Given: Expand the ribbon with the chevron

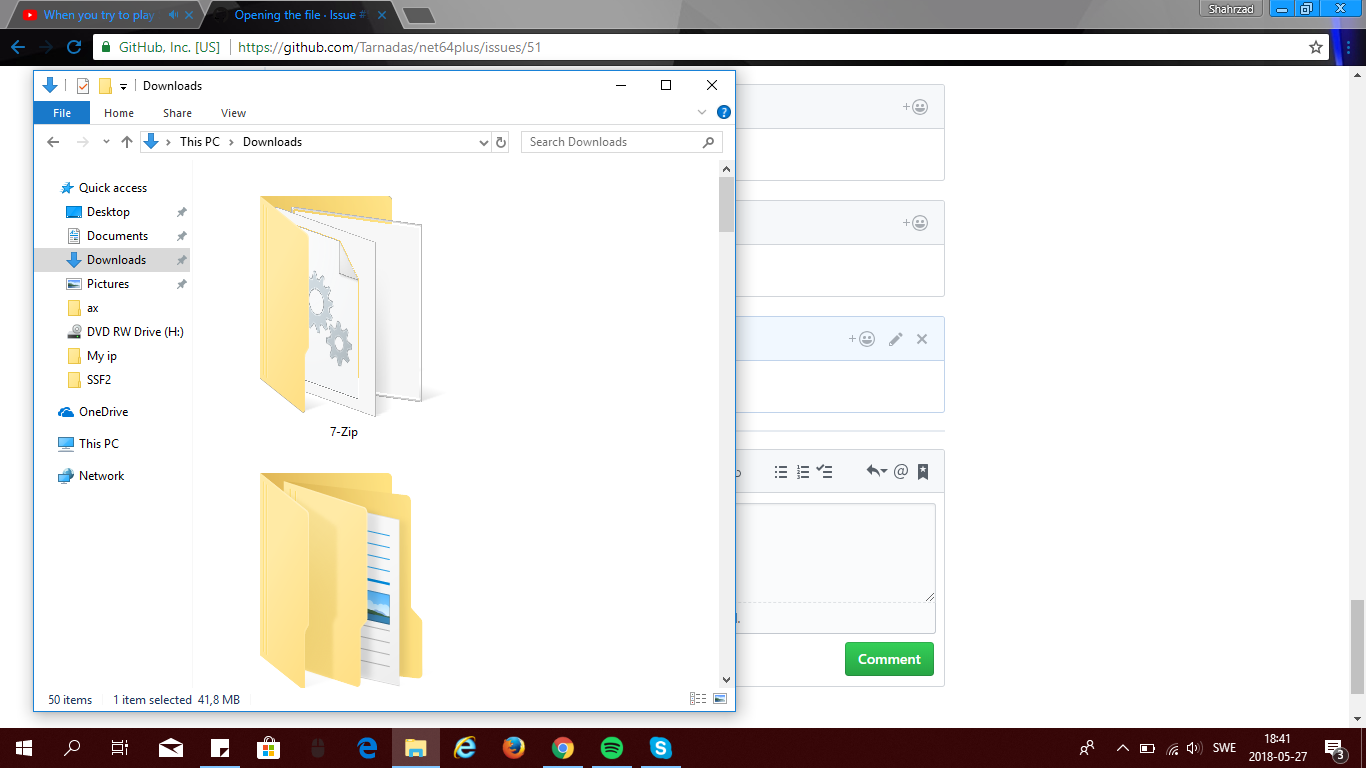Looking at the screenshot, I should click(x=702, y=112).
